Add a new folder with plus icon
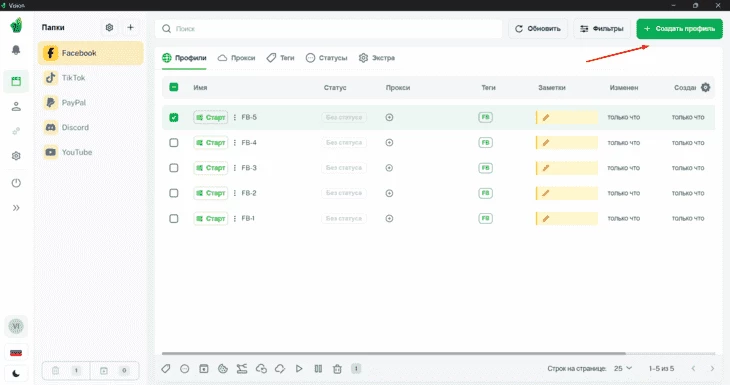The image size is (730, 385). 130,27
